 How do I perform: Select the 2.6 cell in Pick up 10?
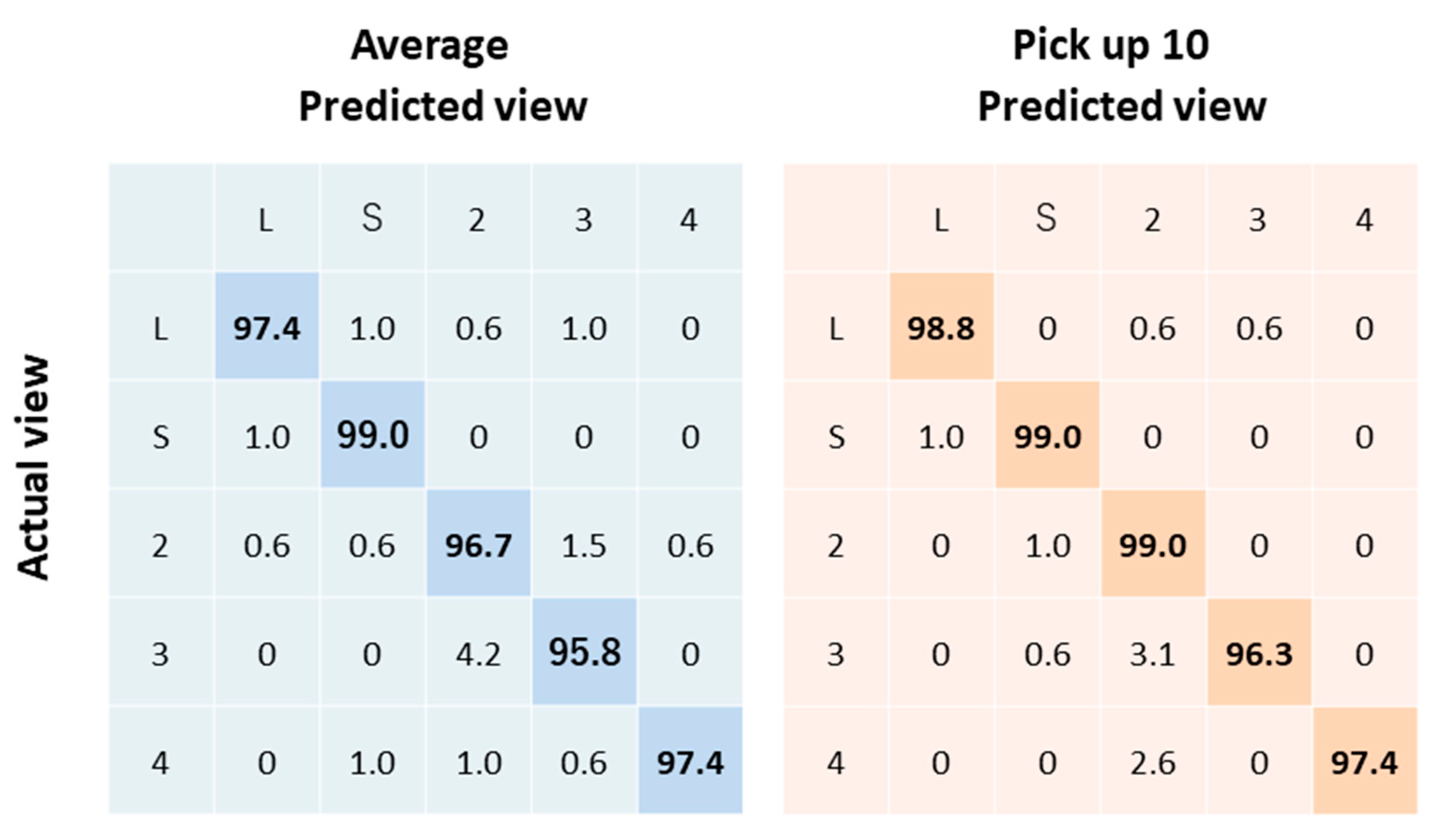[1152, 763]
